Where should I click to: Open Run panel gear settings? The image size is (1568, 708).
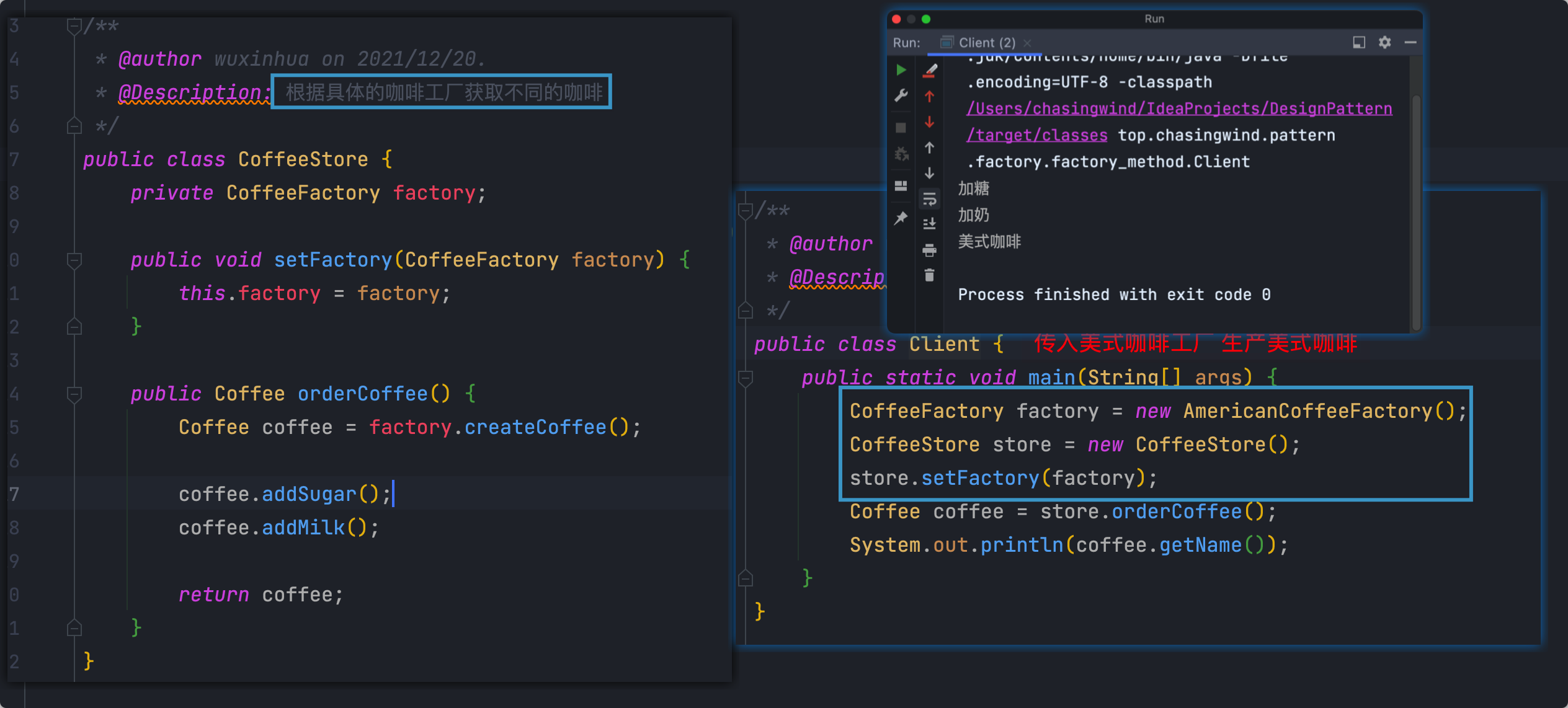point(1384,42)
